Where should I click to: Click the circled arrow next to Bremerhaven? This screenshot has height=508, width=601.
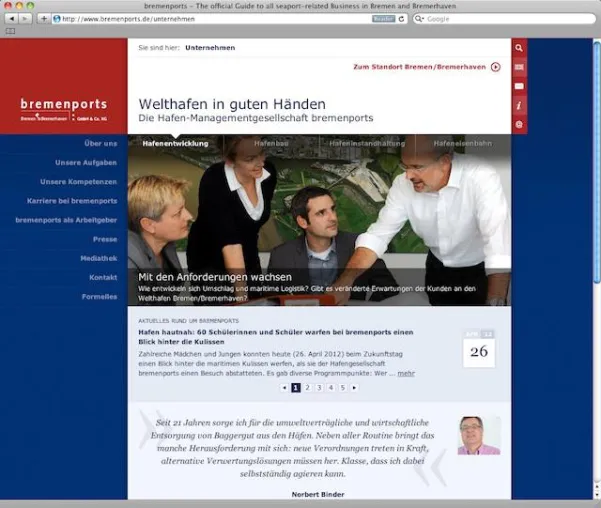click(x=496, y=67)
